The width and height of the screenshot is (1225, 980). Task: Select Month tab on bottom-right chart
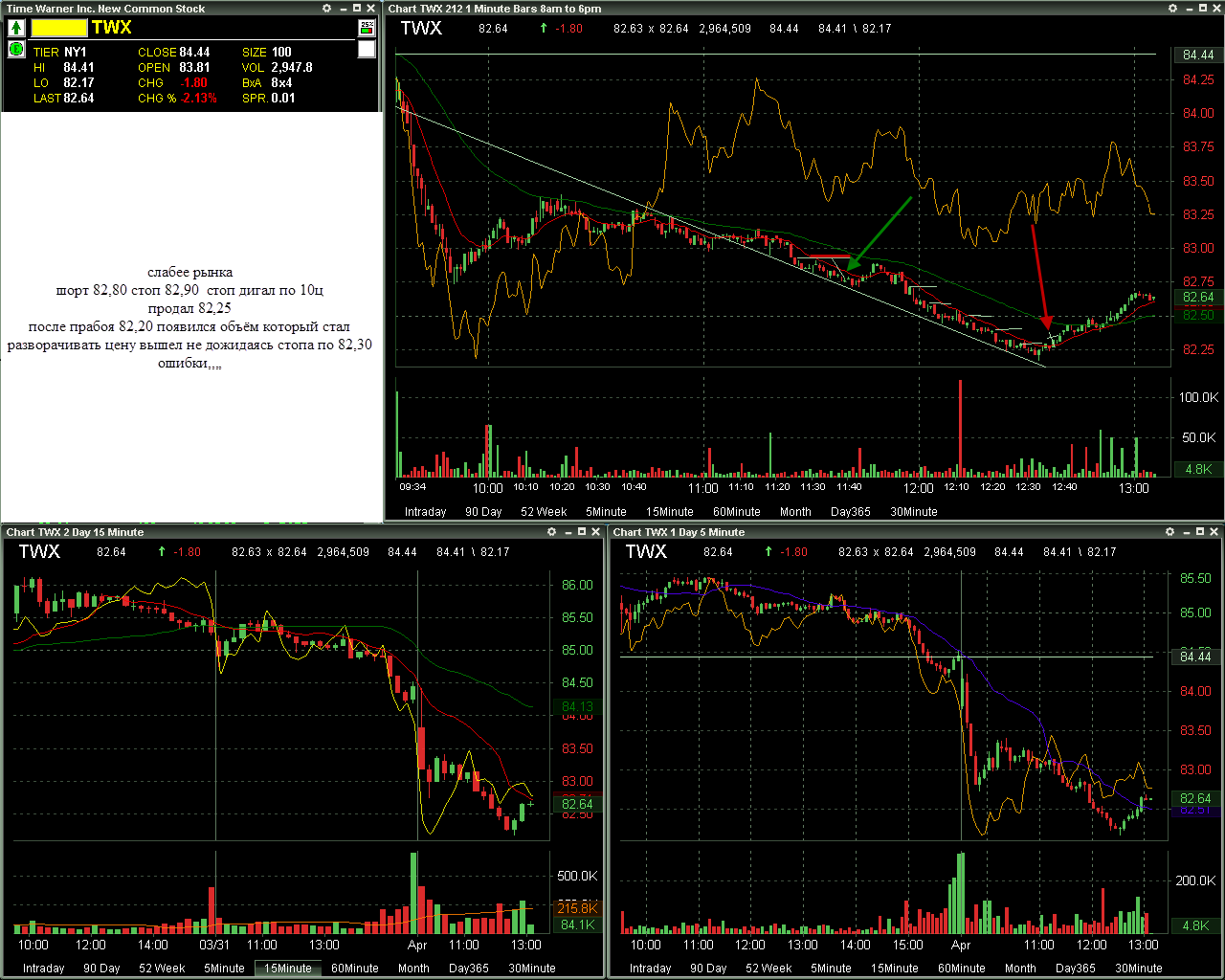click(1020, 969)
